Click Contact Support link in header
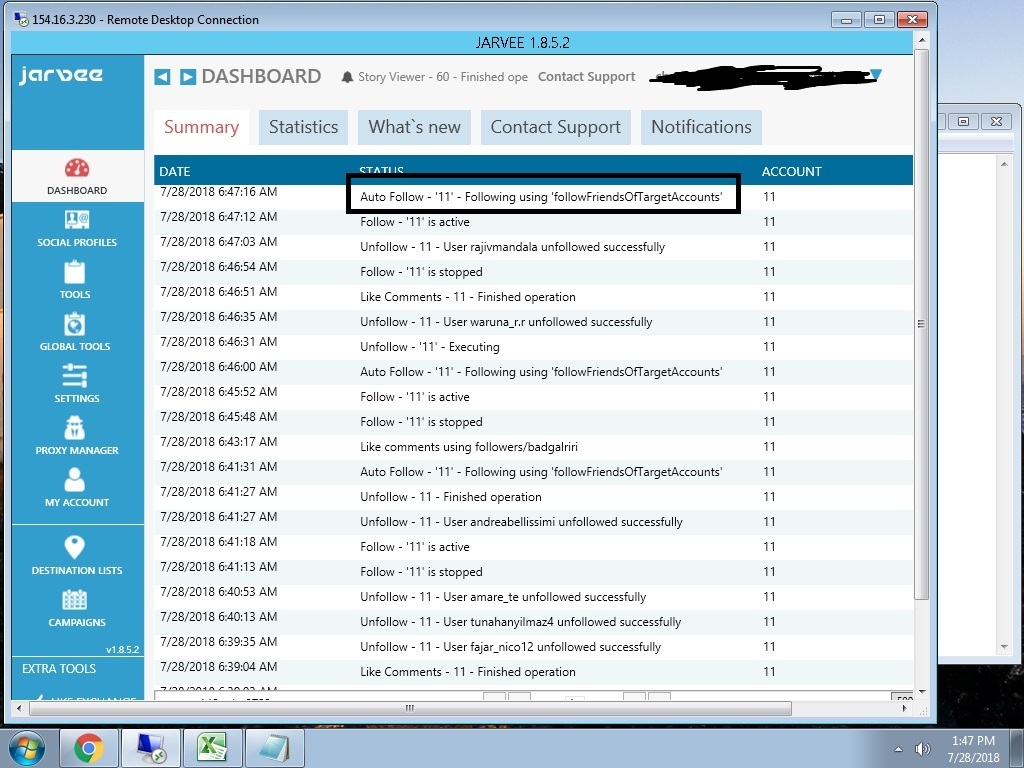 pyautogui.click(x=586, y=77)
